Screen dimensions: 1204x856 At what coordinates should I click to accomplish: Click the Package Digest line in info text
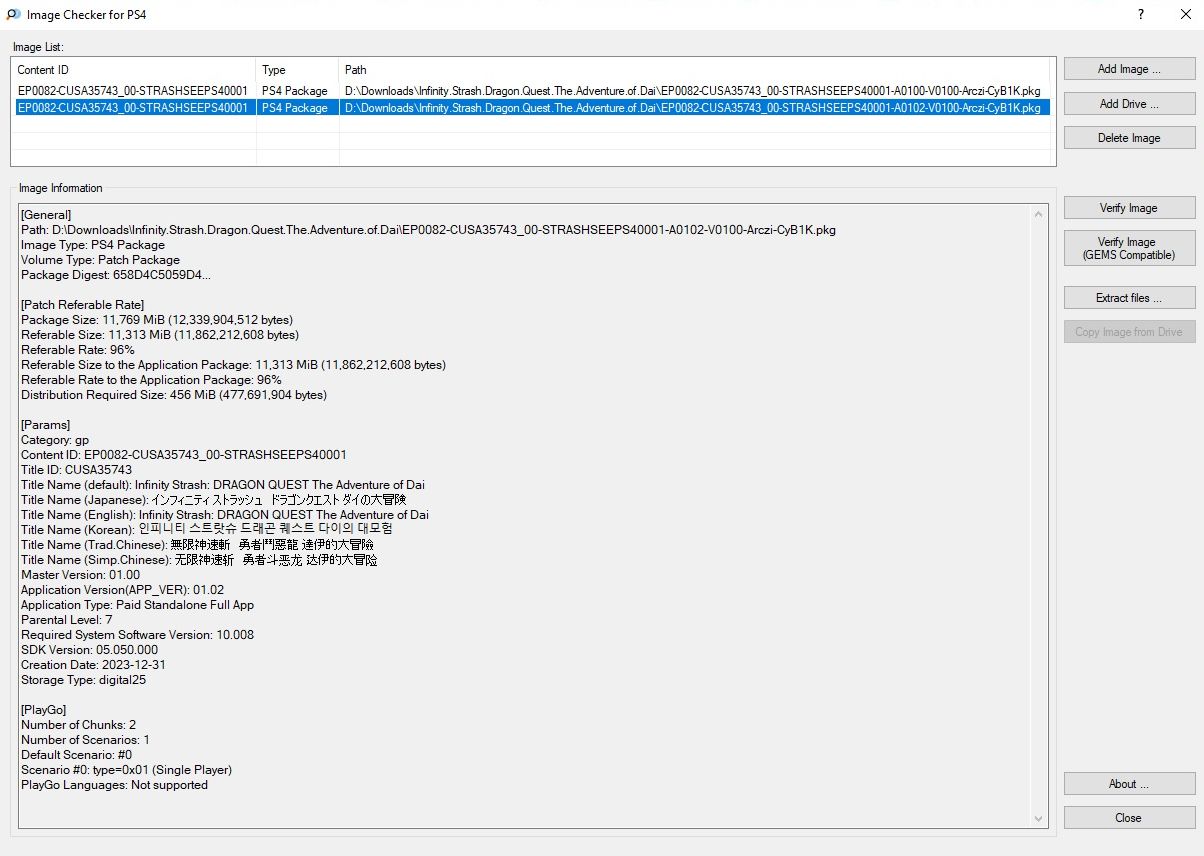coord(116,275)
